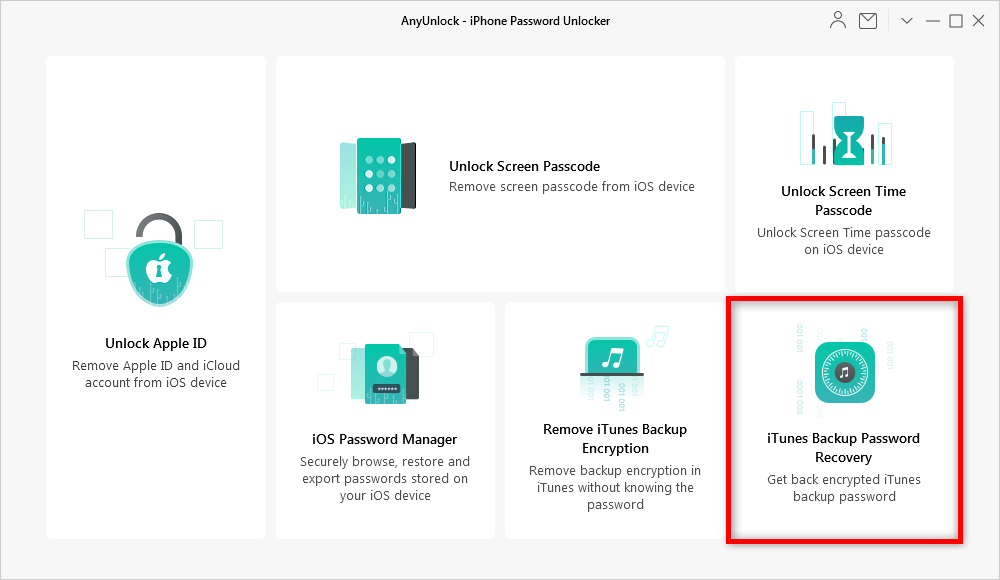Click Get back encrypted iTunes backup password text

pos(844,488)
